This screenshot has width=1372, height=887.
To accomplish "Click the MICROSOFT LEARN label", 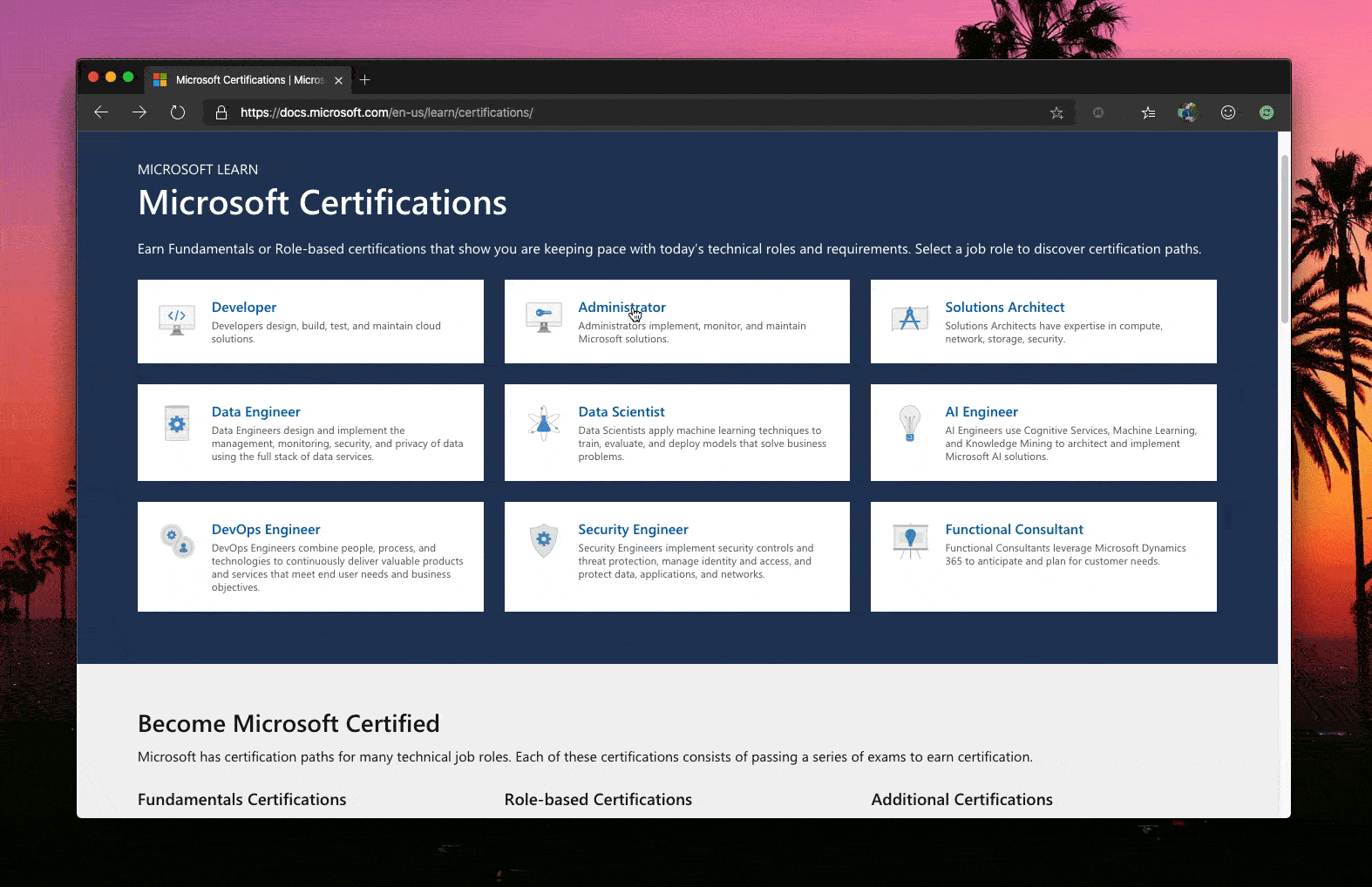I will pos(198,169).
